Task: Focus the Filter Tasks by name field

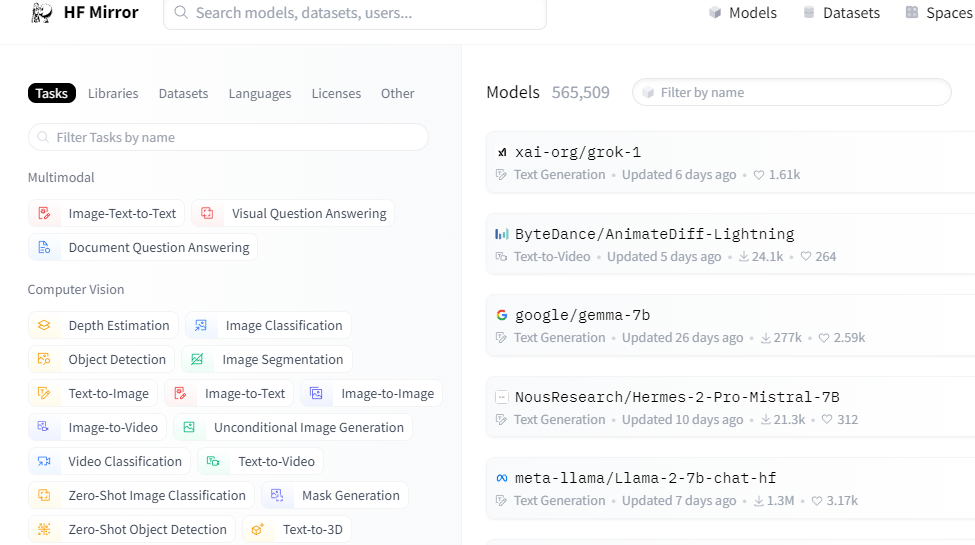Action: [228, 137]
